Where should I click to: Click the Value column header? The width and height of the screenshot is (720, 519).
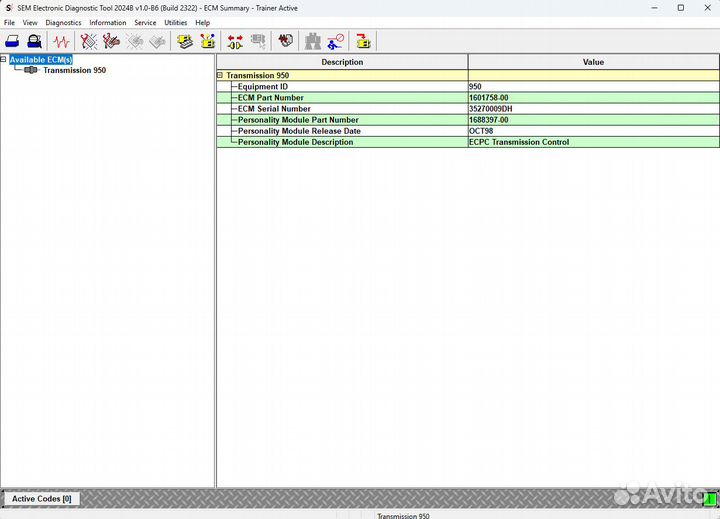593,62
